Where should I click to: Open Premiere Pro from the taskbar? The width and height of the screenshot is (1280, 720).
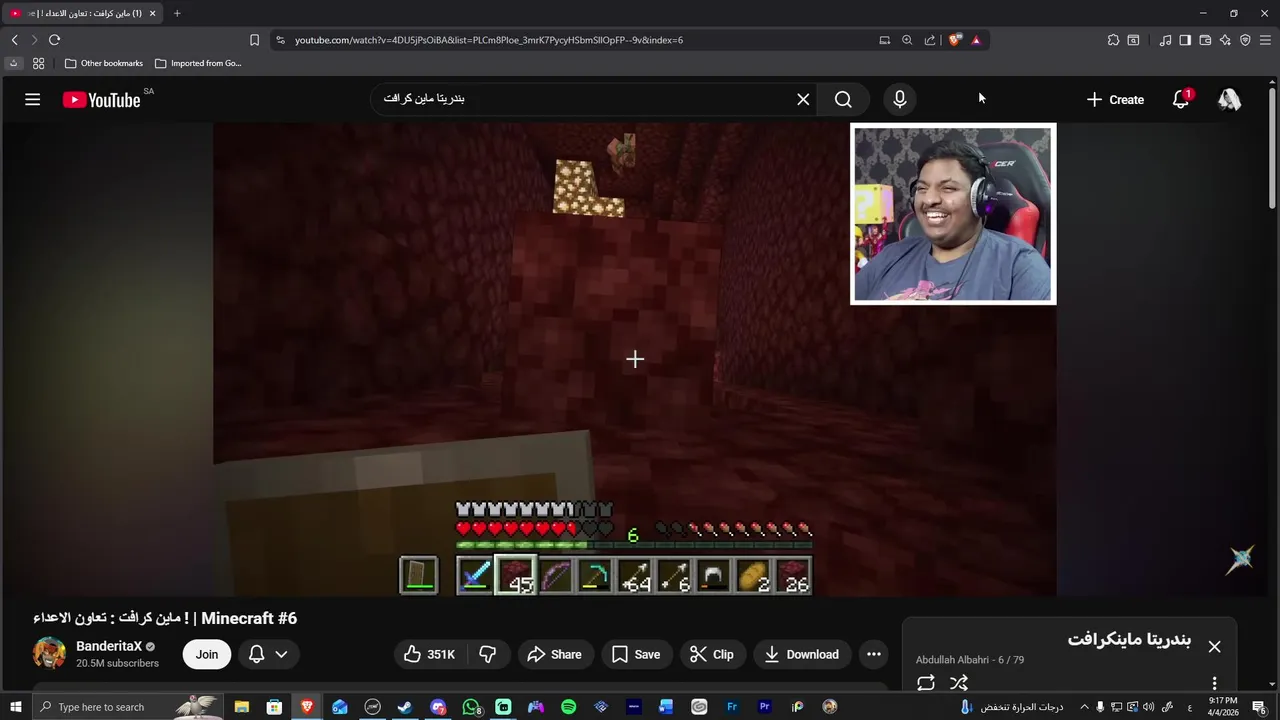point(765,707)
